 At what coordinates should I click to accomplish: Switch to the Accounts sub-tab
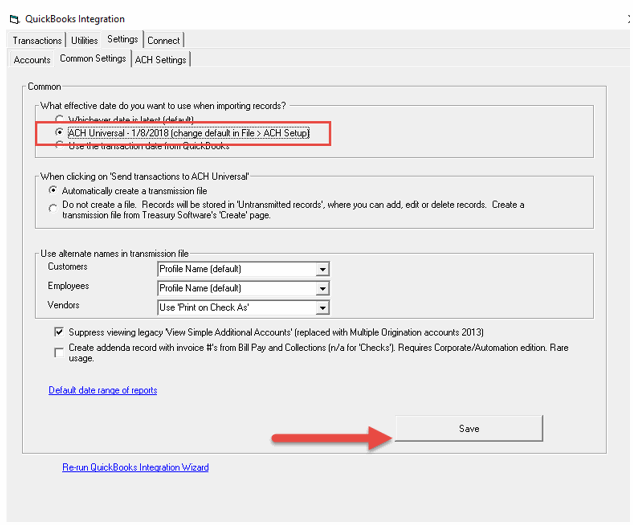click(x=32, y=60)
